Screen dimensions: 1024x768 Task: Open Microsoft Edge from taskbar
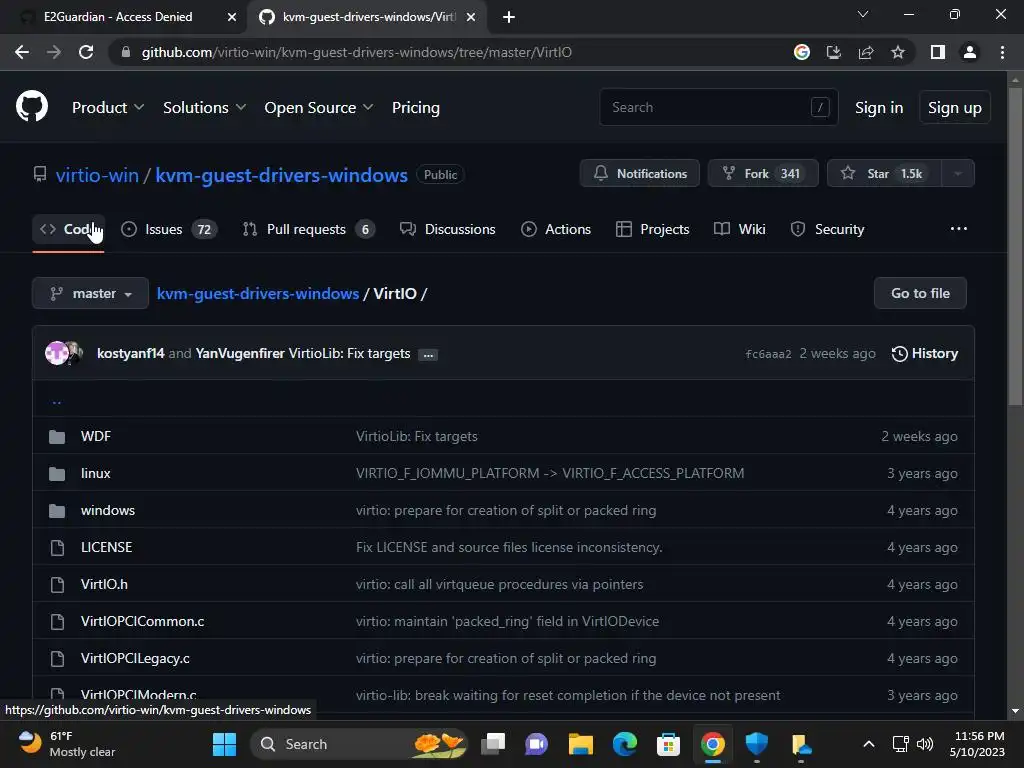tap(625, 744)
